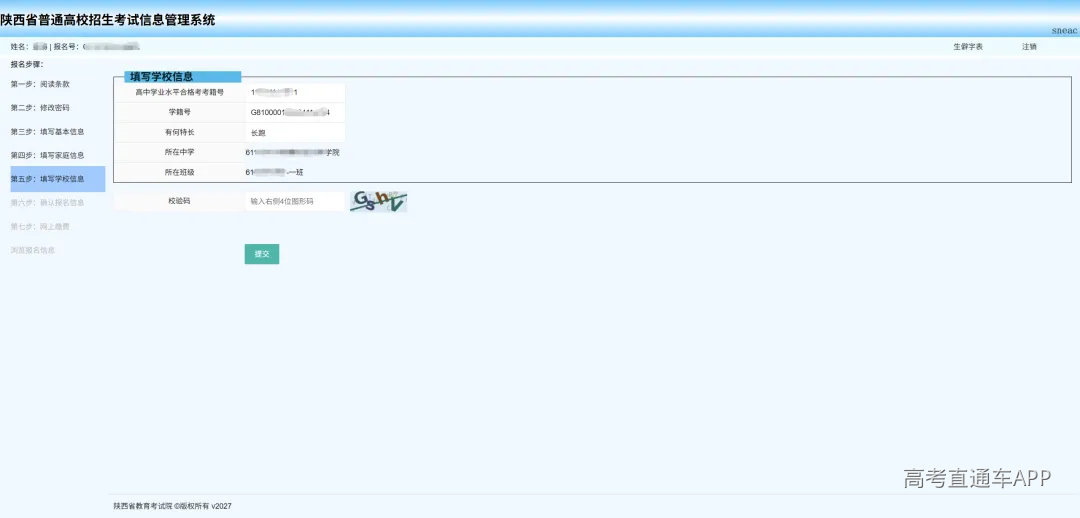Click the 所在班级 value
The height and width of the screenshot is (518, 1080).
pyautogui.click(x=274, y=172)
